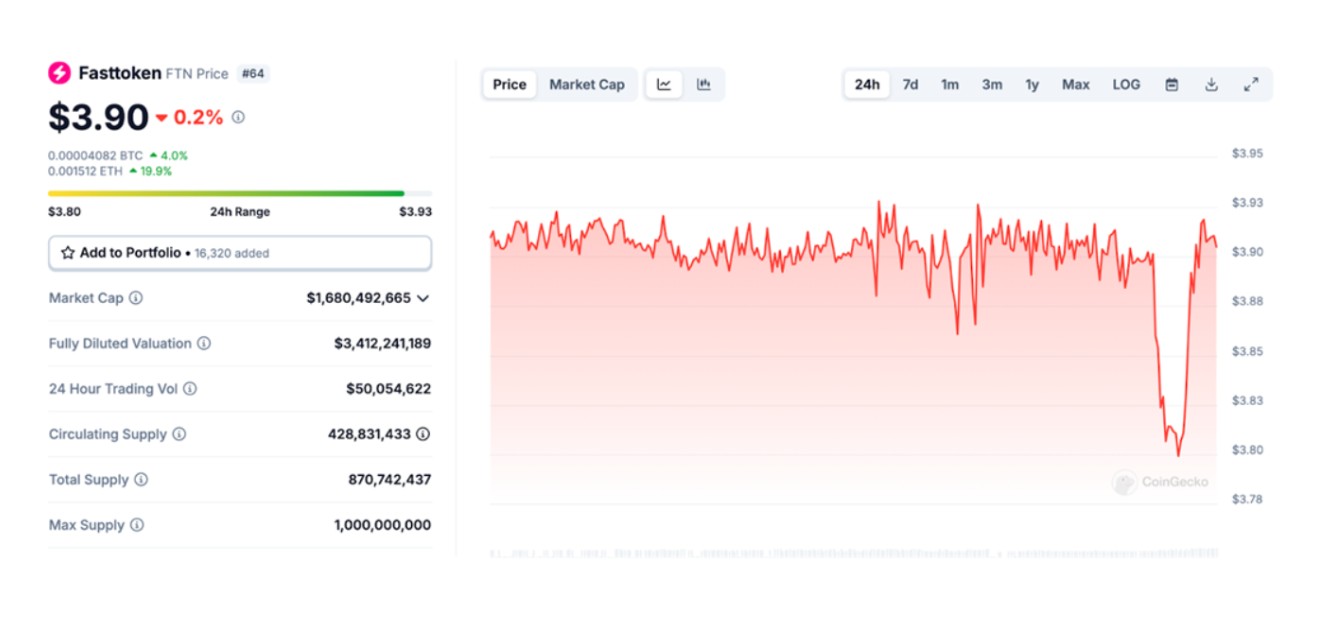
Task: Switch to line chart view icon
Action: pos(664,85)
